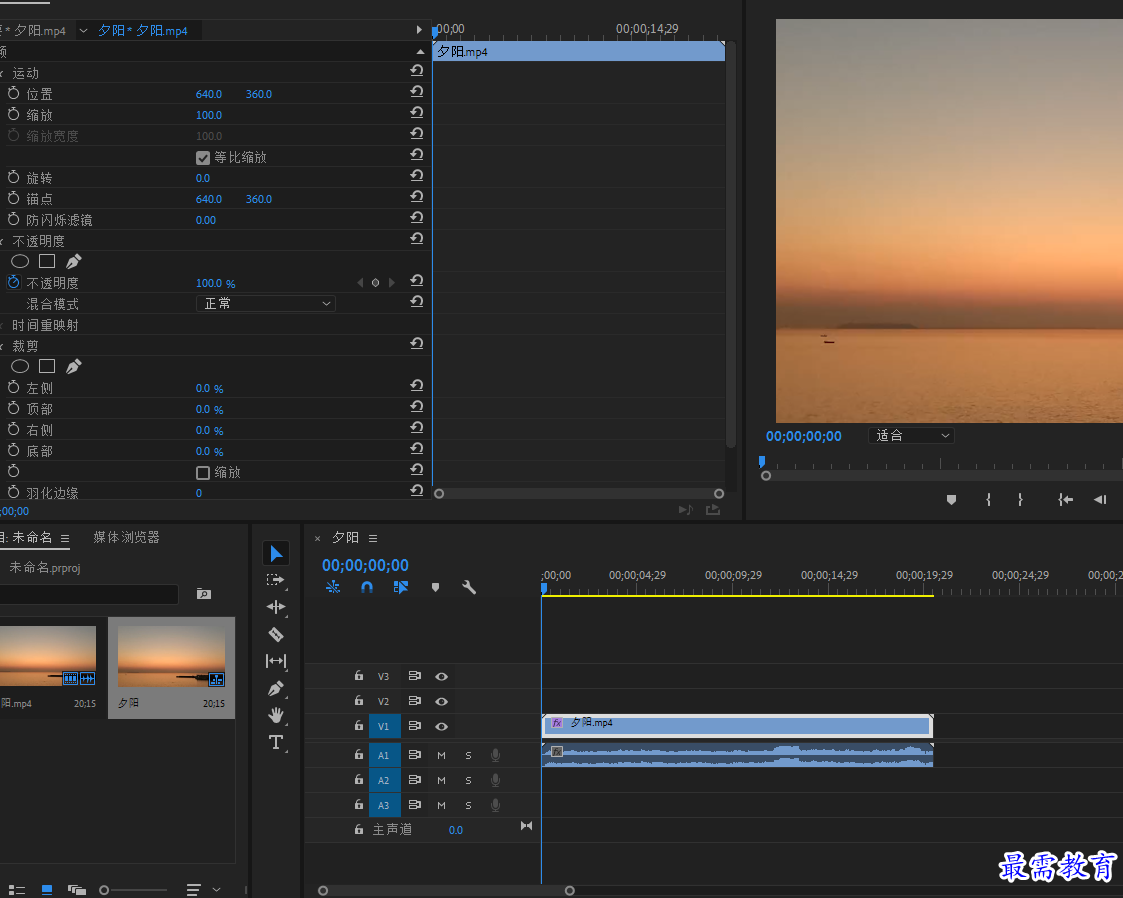The height and width of the screenshot is (898, 1123).
Task: Choose pen mask under Crop effect
Action: tap(74, 367)
